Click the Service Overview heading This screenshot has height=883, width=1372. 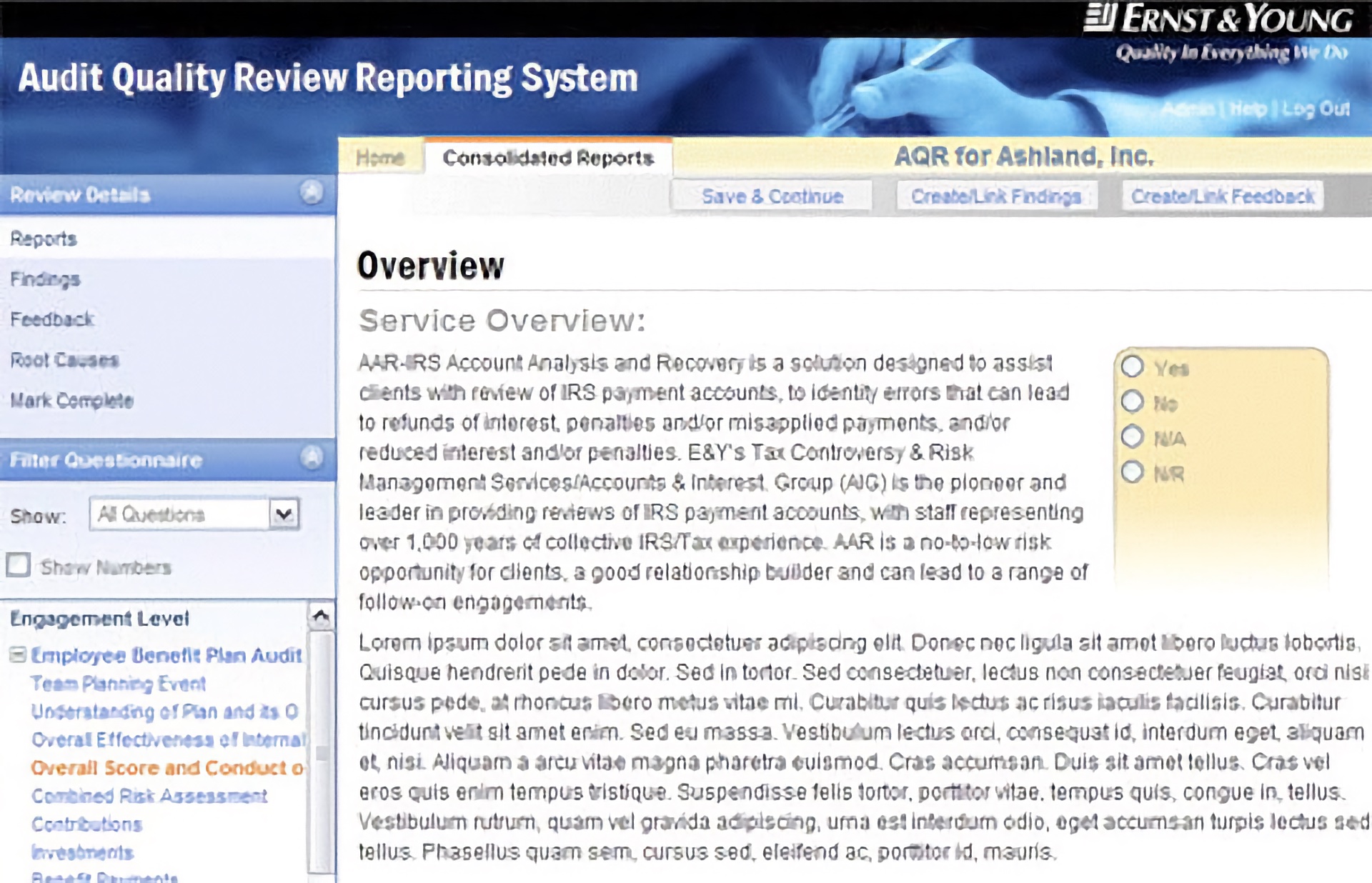(502, 321)
